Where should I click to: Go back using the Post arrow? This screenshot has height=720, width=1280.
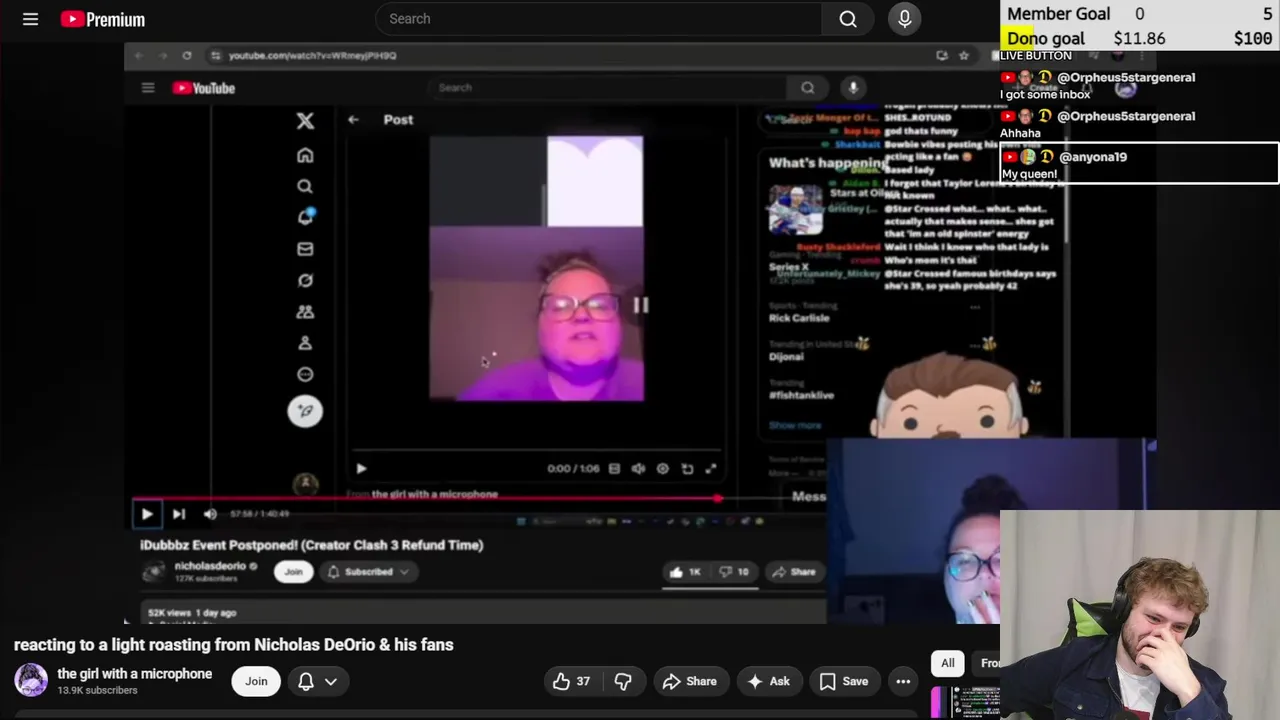click(x=353, y=119)
